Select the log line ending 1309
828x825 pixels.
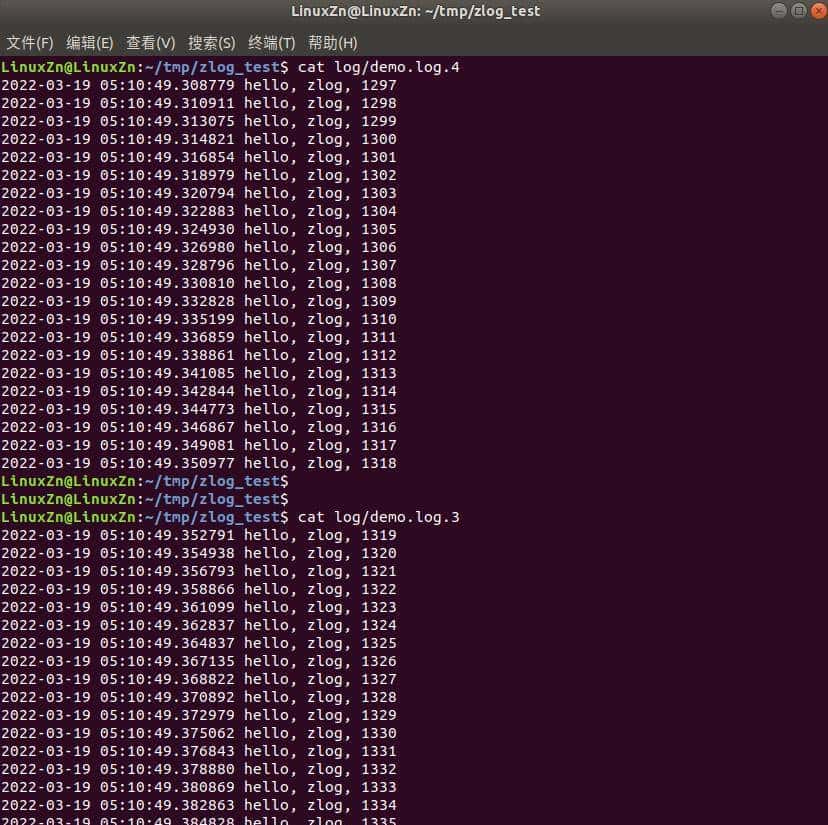(199, 301)
